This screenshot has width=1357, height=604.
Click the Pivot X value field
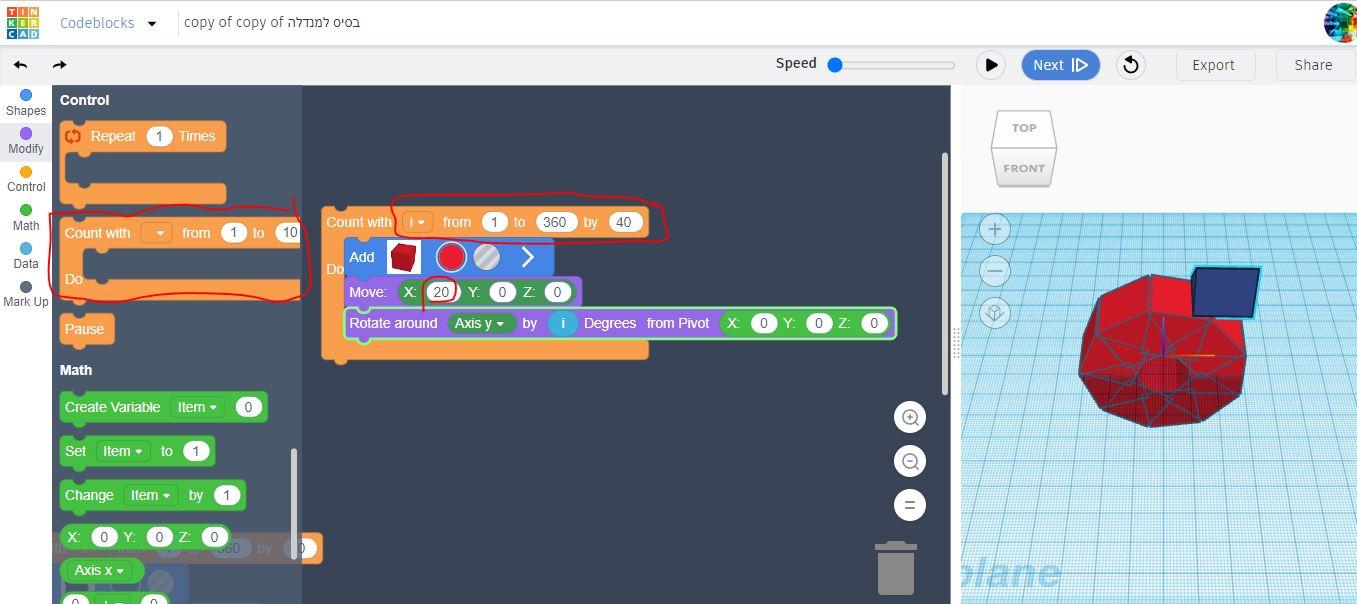pos(763,323)
